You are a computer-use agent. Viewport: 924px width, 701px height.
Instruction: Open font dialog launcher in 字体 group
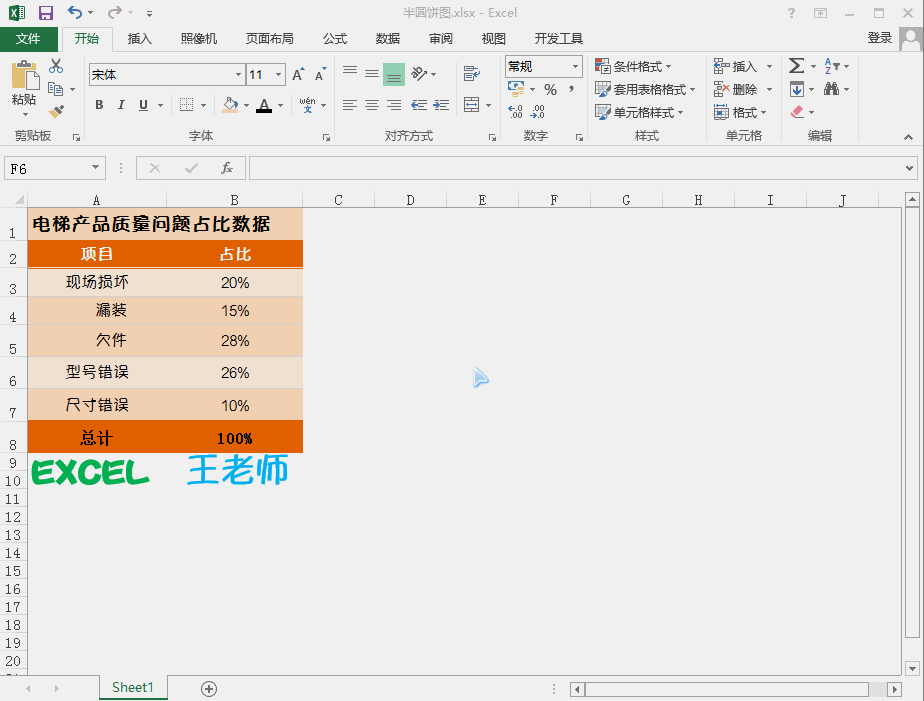326,137
